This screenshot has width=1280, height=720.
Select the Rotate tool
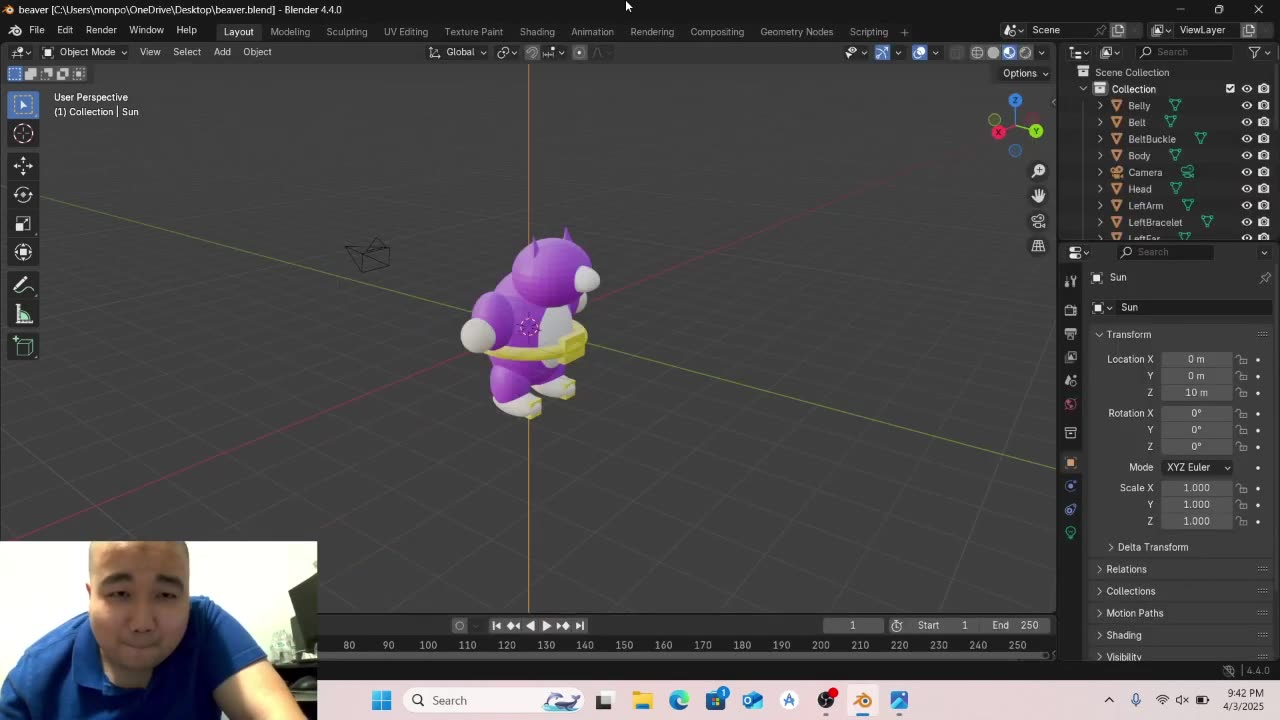tap(24, 195)
